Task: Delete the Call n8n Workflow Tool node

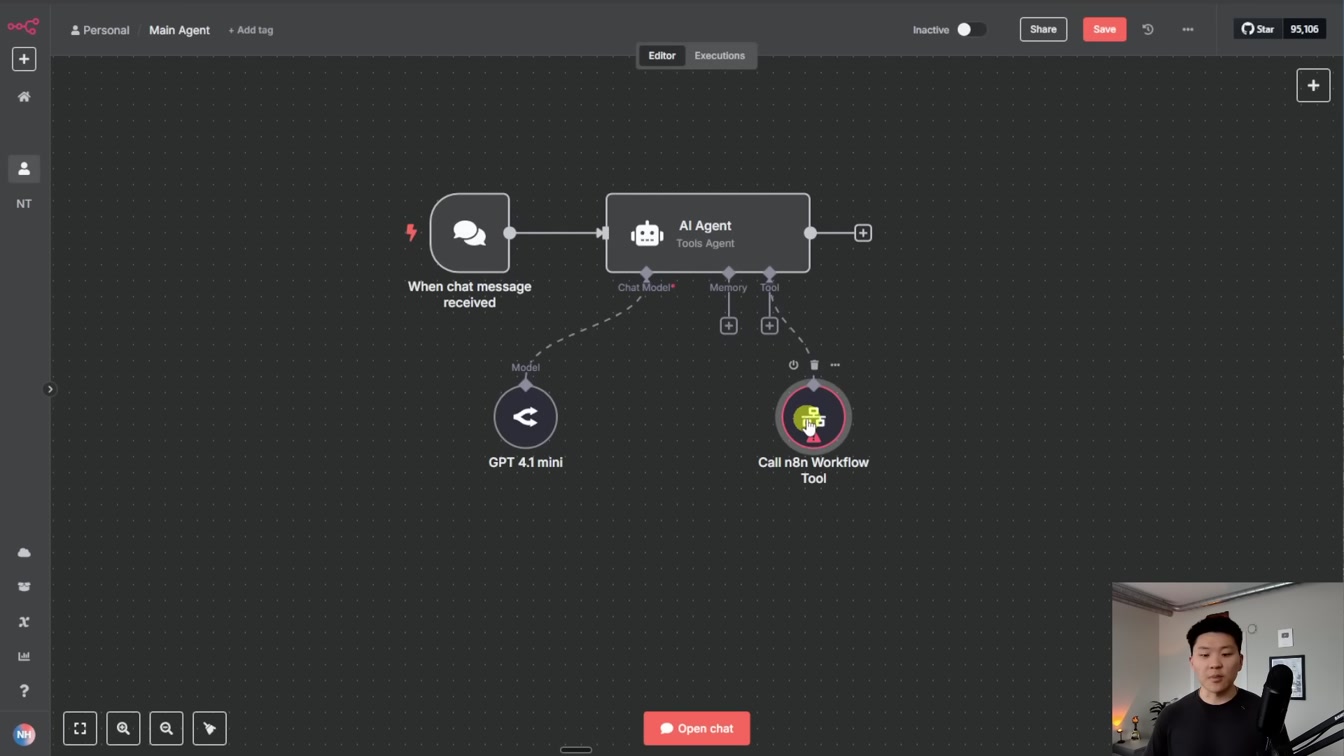Action: point(814,365)
